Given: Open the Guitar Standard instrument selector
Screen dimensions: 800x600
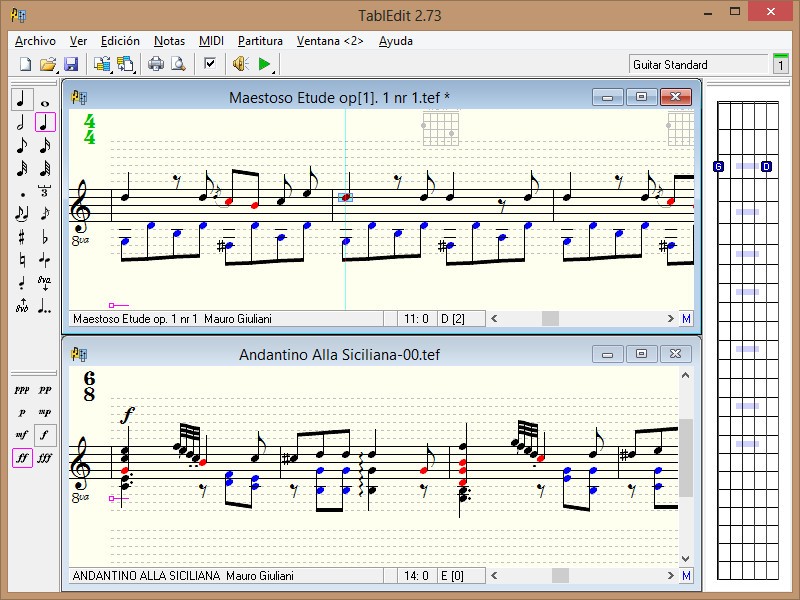Looking at the screenshot, I should point(698,65).
